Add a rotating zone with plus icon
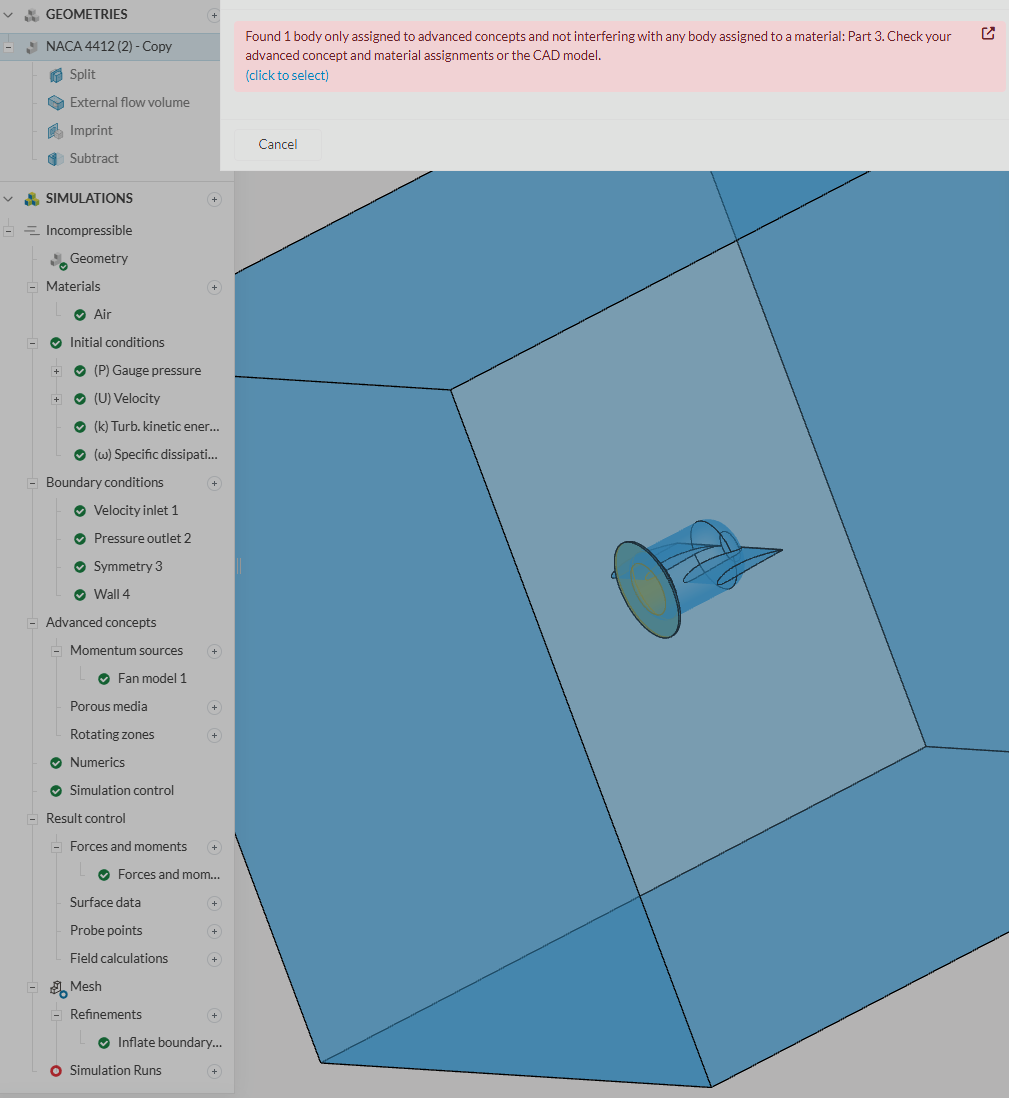The height and width of the screenshot is (1098, 1009). click(x=214, y=736)
